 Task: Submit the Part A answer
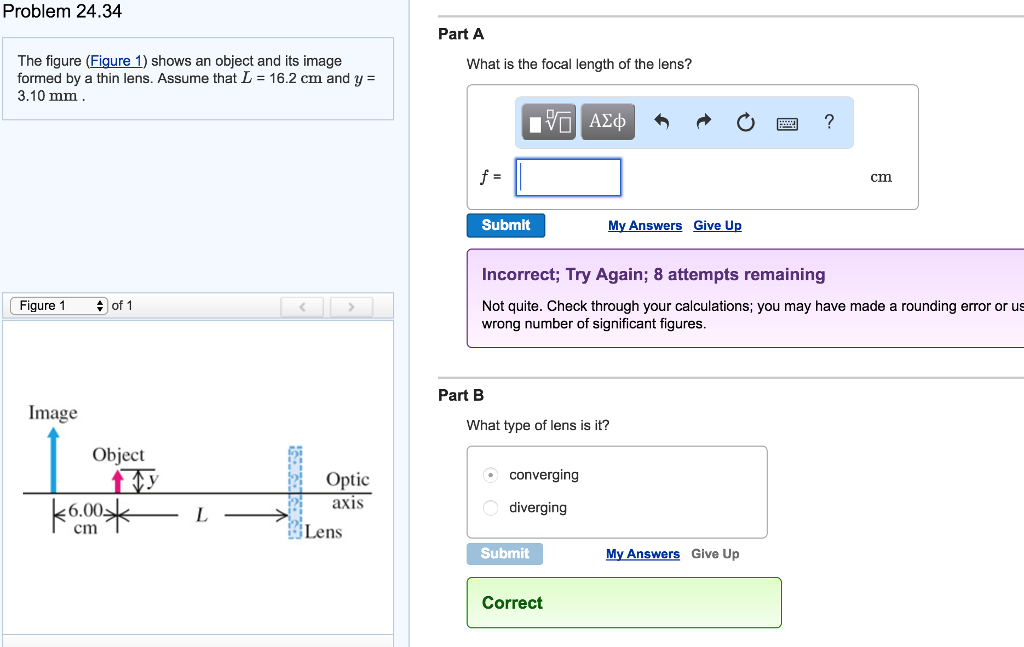pos(505,225)
